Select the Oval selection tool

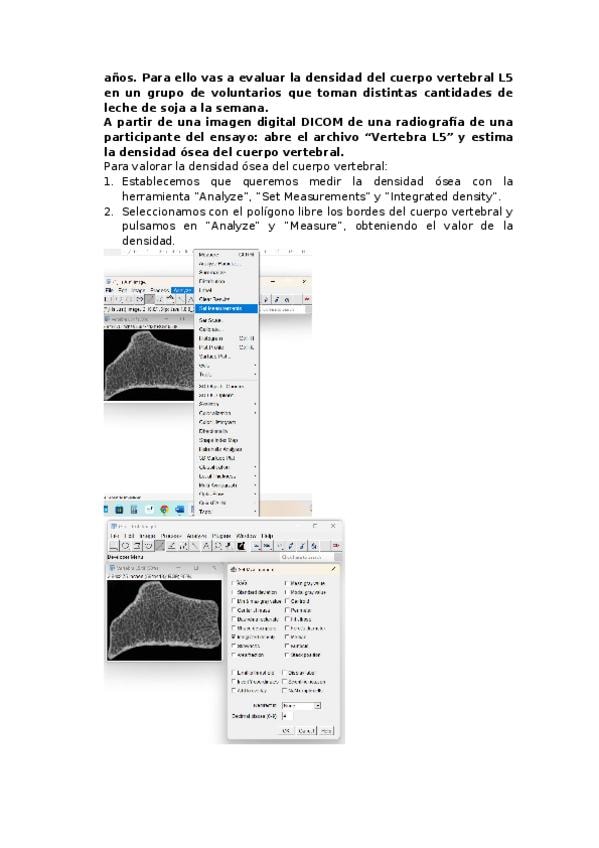(125, 546)
